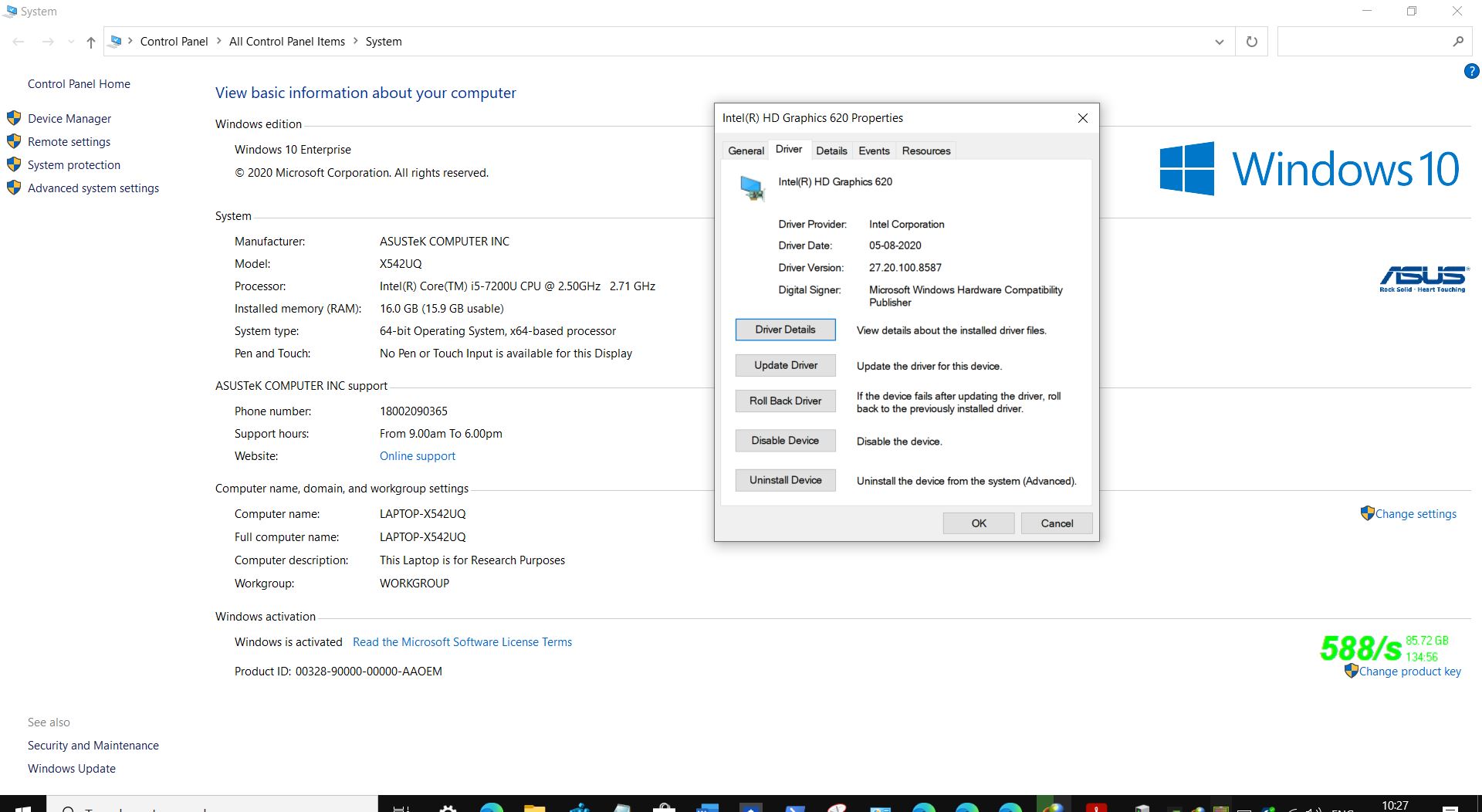Select installed memory value 16.0 GB
Image resolution: width=1482 pixels, height=812 pixels.
(442, 309)
